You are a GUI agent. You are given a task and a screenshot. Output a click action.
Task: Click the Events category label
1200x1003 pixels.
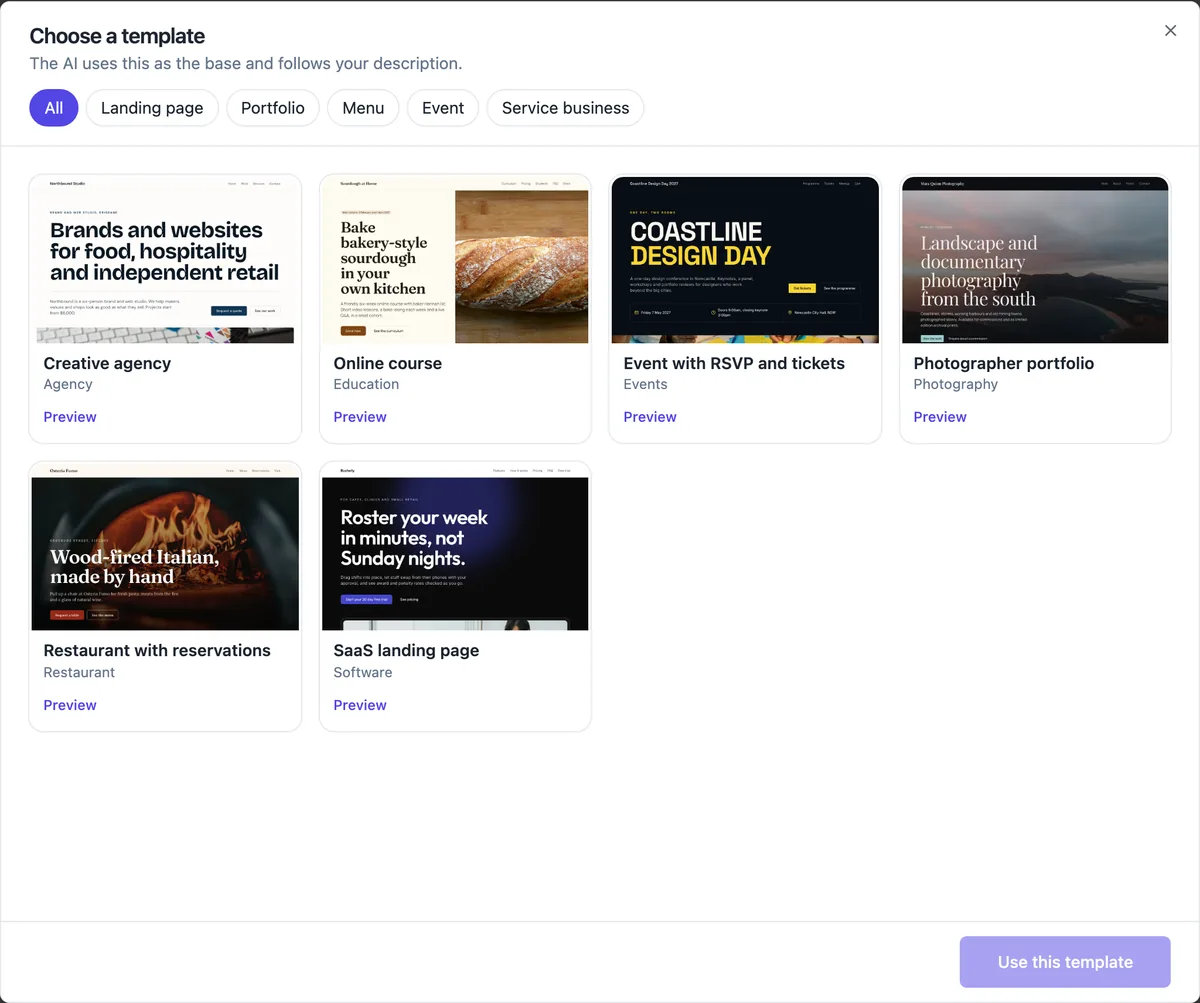(x=645, y=384)
